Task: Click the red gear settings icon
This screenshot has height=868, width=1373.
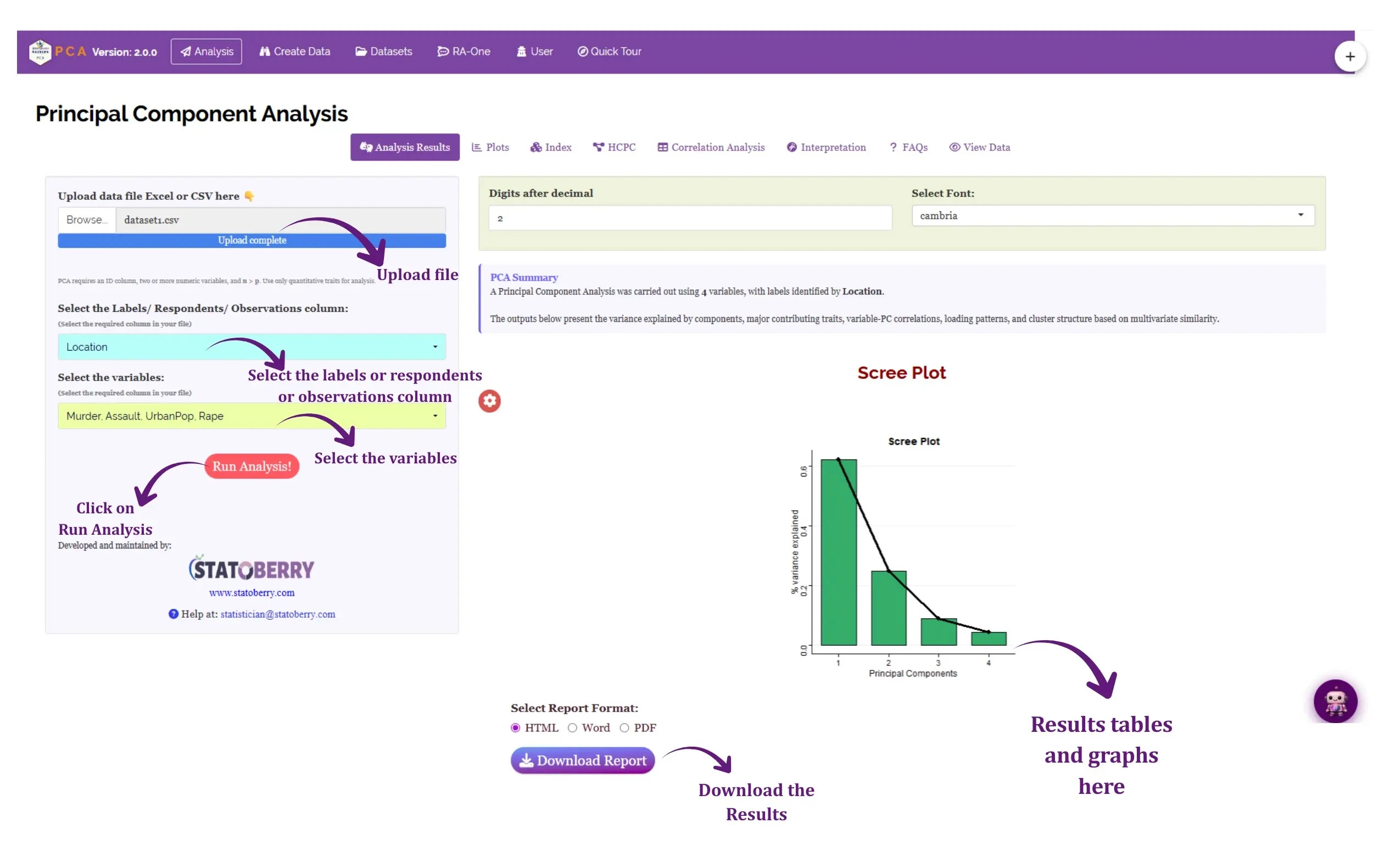Action: click(489, 401)
